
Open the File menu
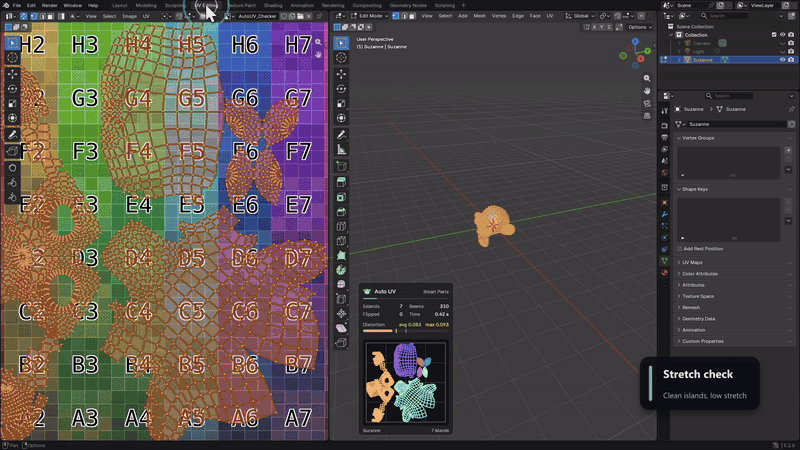click(x=17, y=5)
